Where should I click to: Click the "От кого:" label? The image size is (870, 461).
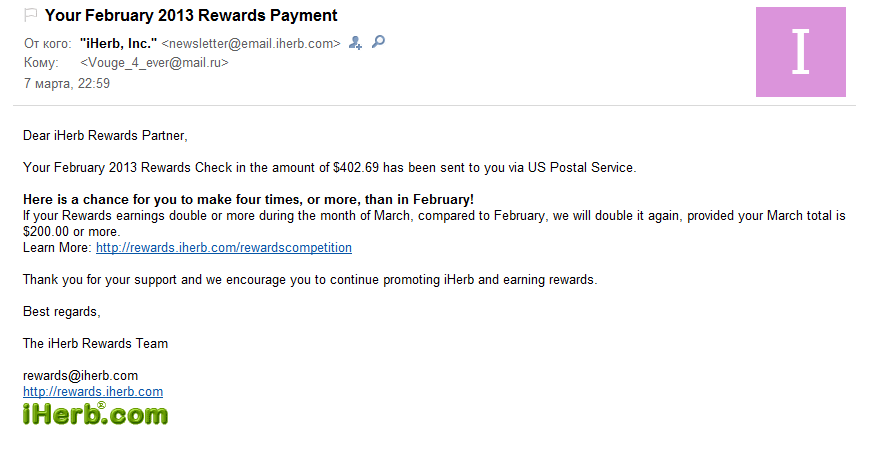47,44
